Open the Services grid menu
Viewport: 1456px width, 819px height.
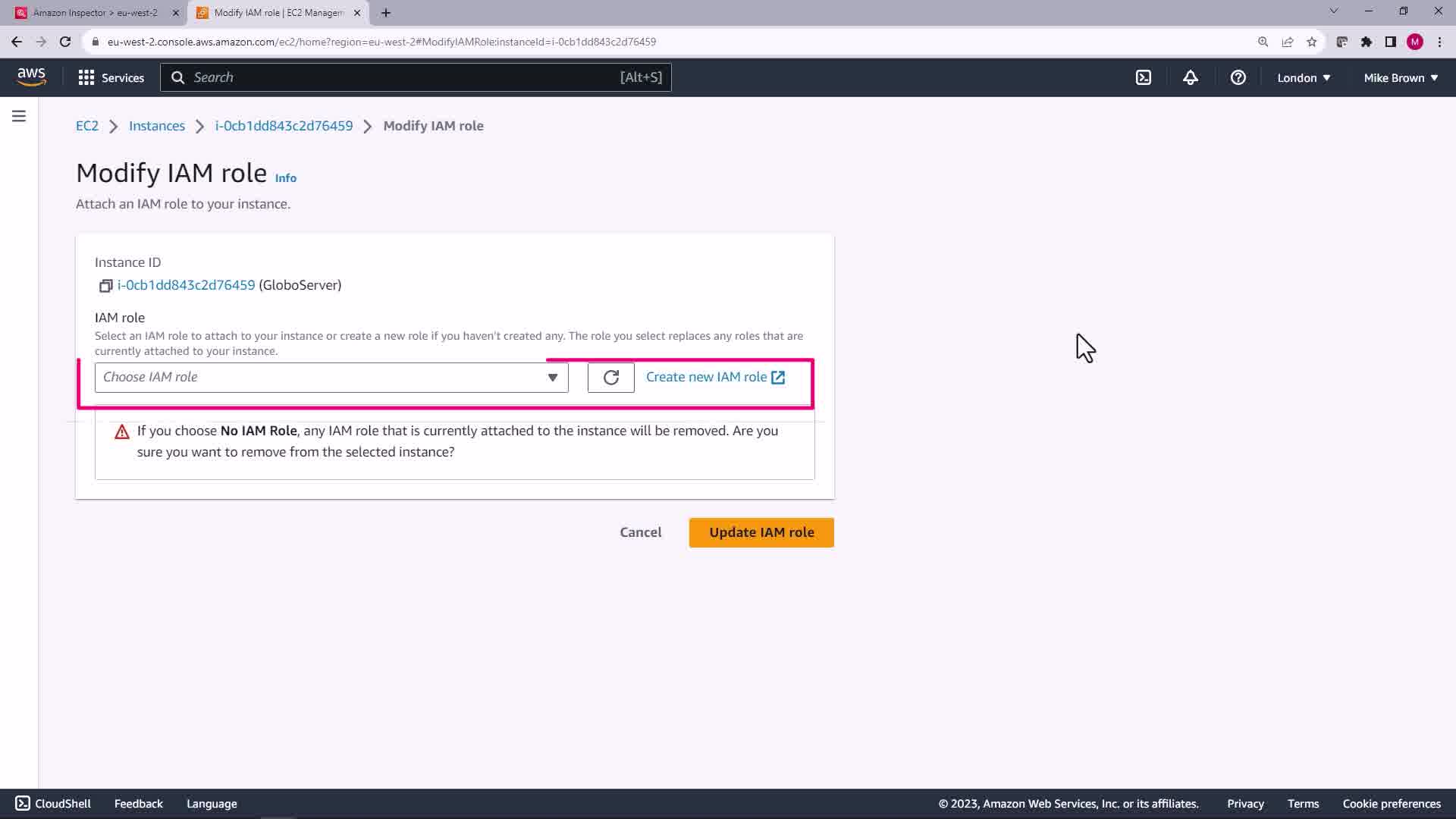[x=111, y=77]
